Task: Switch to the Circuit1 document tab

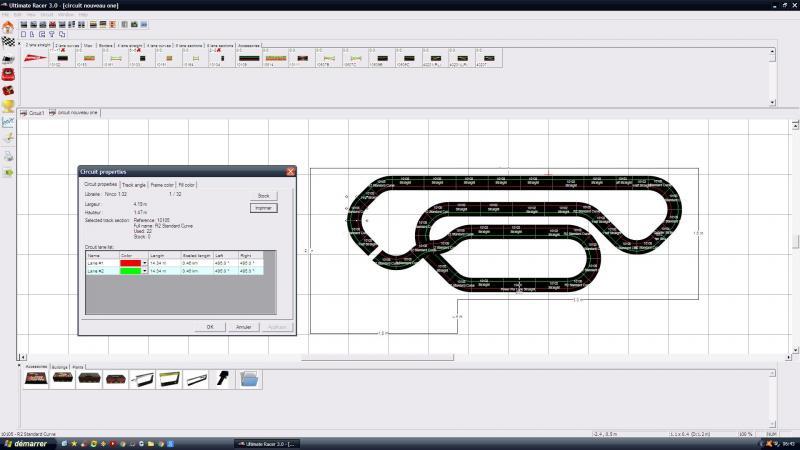Action: tap(35, 113)
